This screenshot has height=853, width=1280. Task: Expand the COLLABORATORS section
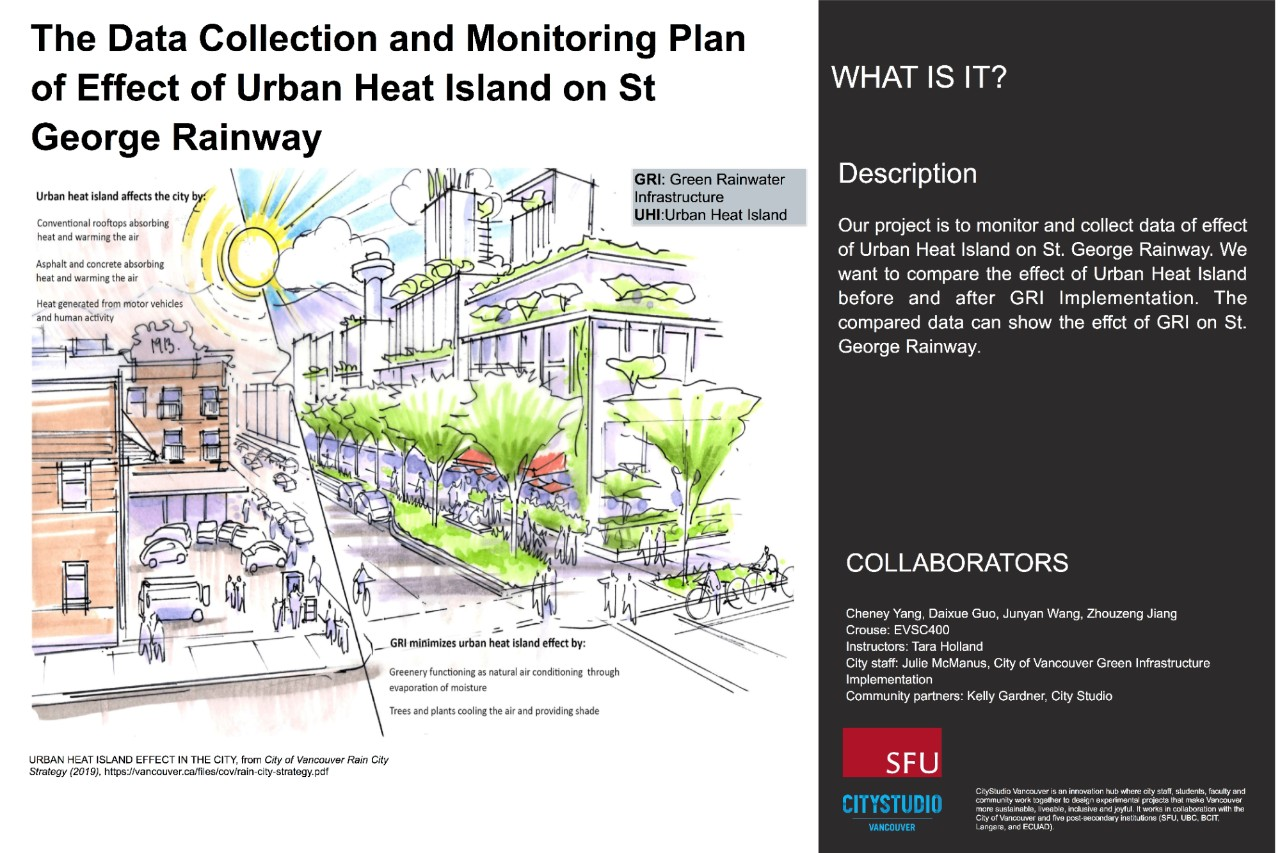pos(957,563)
